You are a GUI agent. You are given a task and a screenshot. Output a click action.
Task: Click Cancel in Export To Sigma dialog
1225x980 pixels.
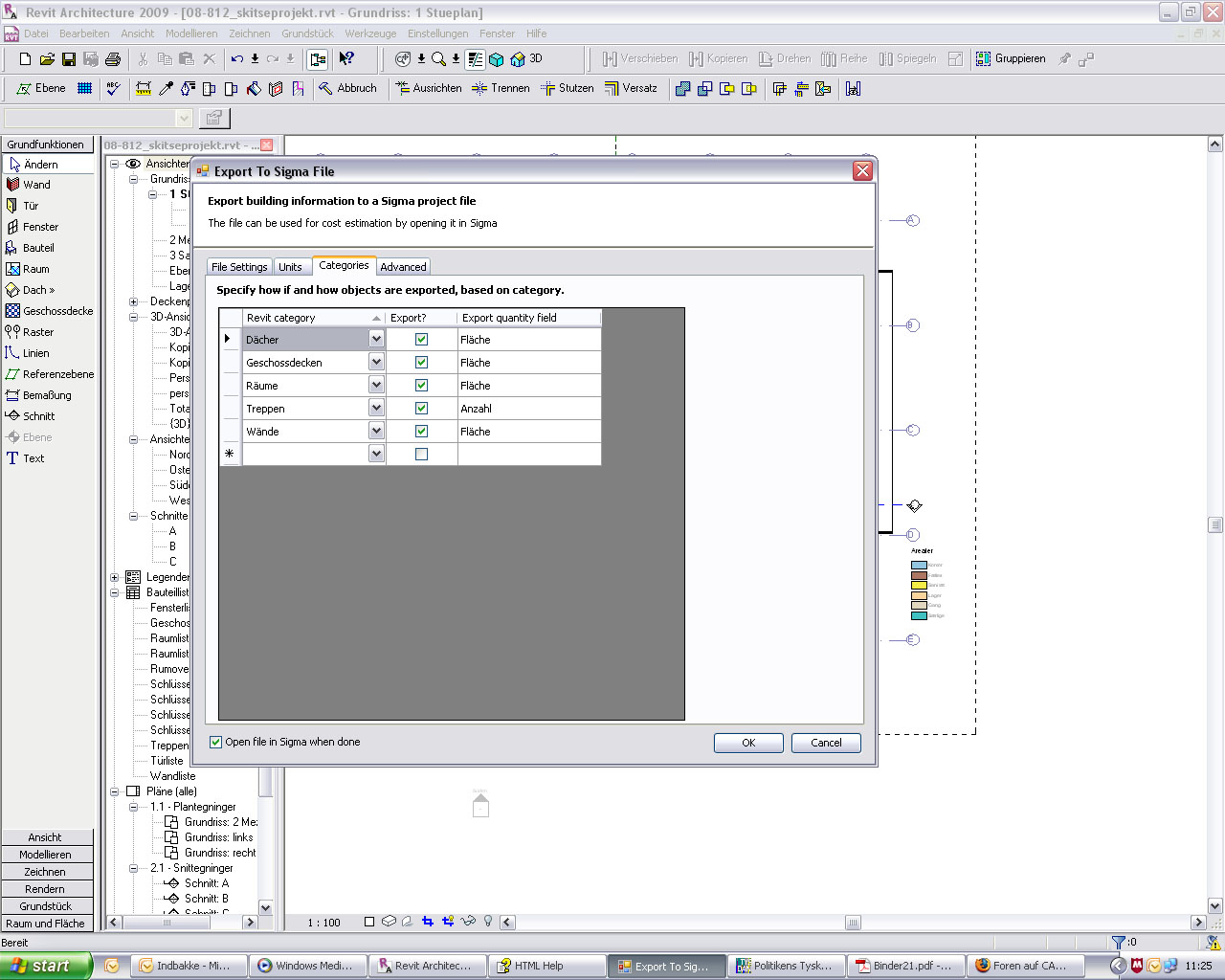826,743
